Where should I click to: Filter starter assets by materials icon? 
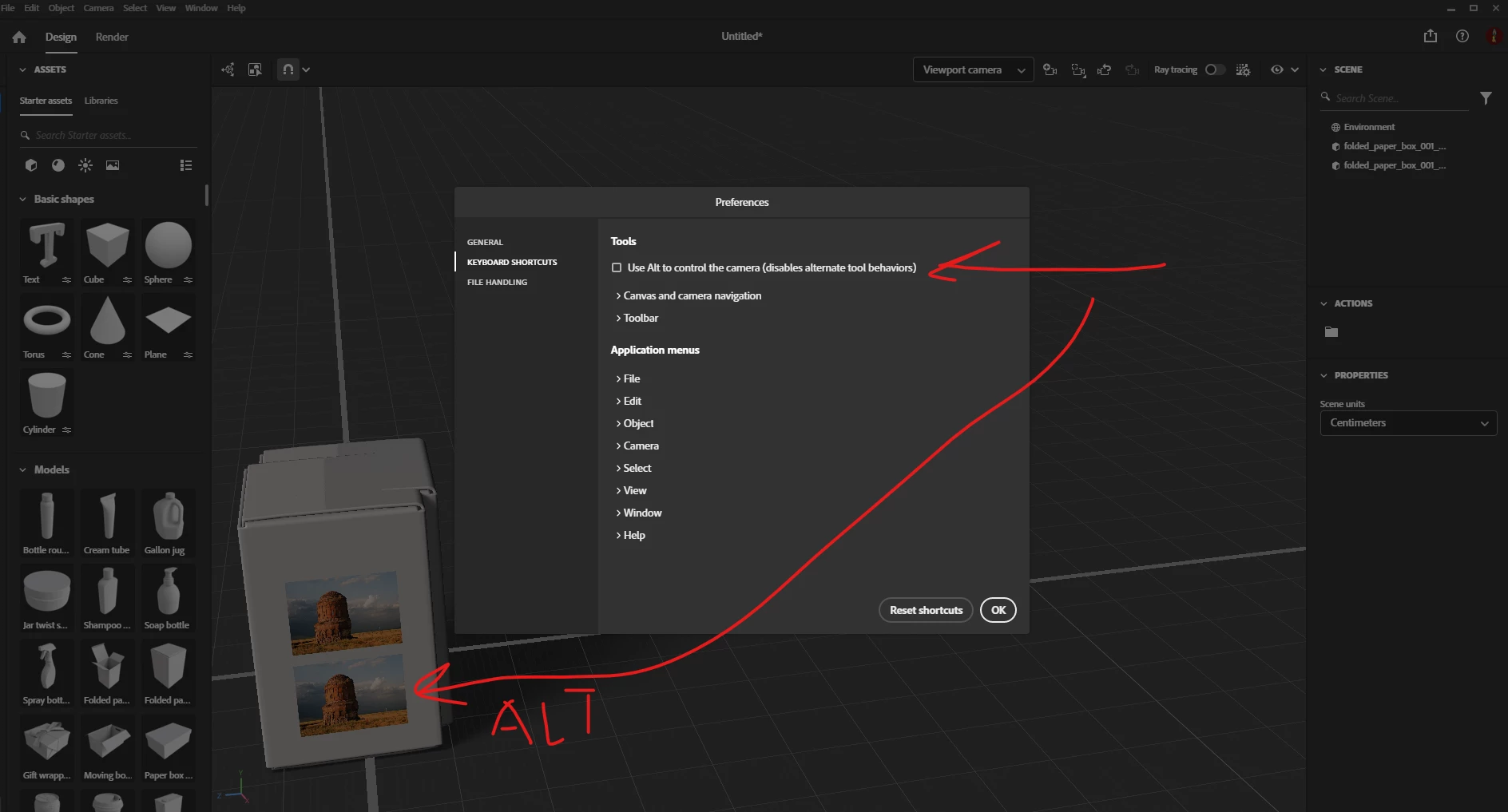click(58, 165)
